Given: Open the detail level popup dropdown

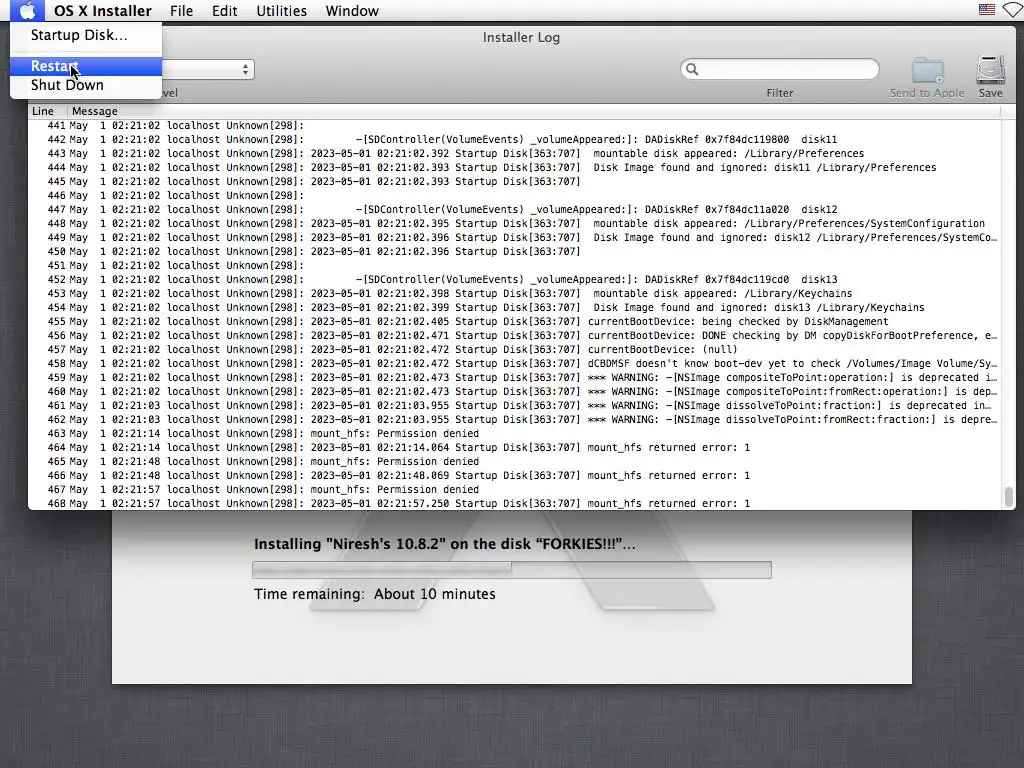Looking at the screenshot, I should coord(208,69).
